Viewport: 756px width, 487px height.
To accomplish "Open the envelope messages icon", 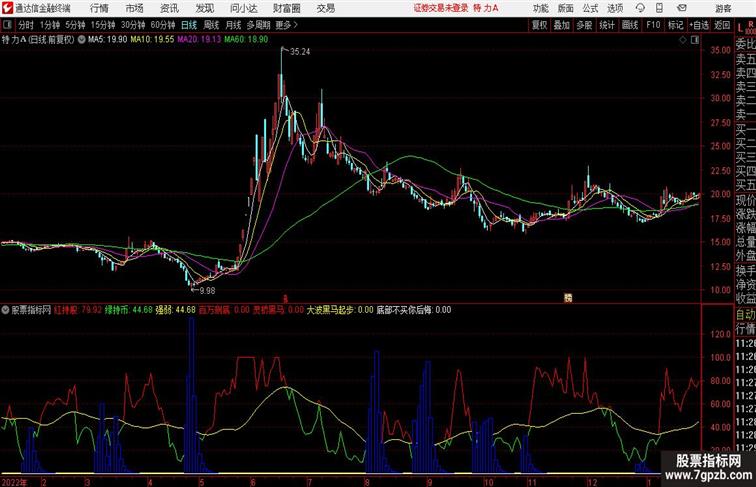I will pyautogui.click(x=681, y=8).
